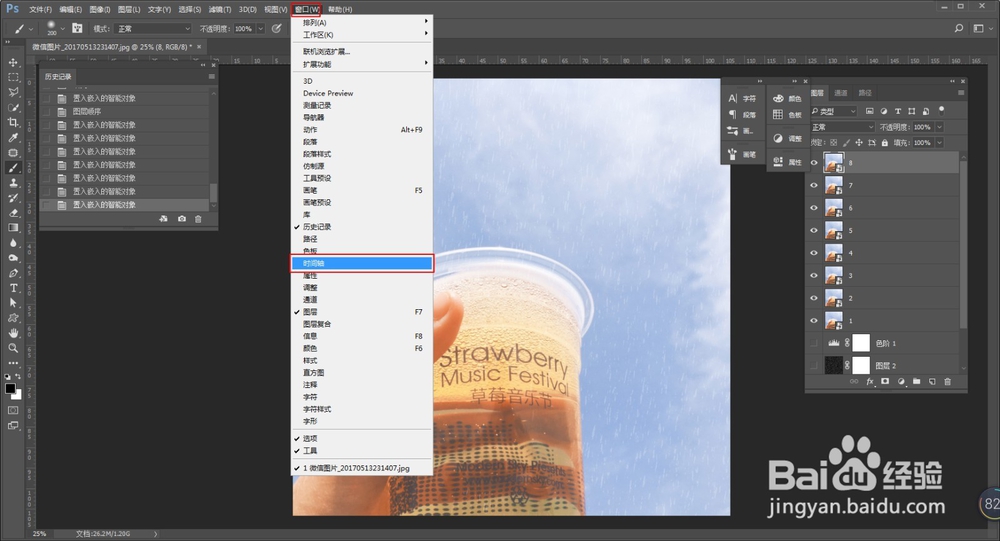Image resolution: width=1000 pixels, height=541 pixels.
Task: Hide layer 4 visibility eye
Action: pyautogui.click(x=814, y=253)
